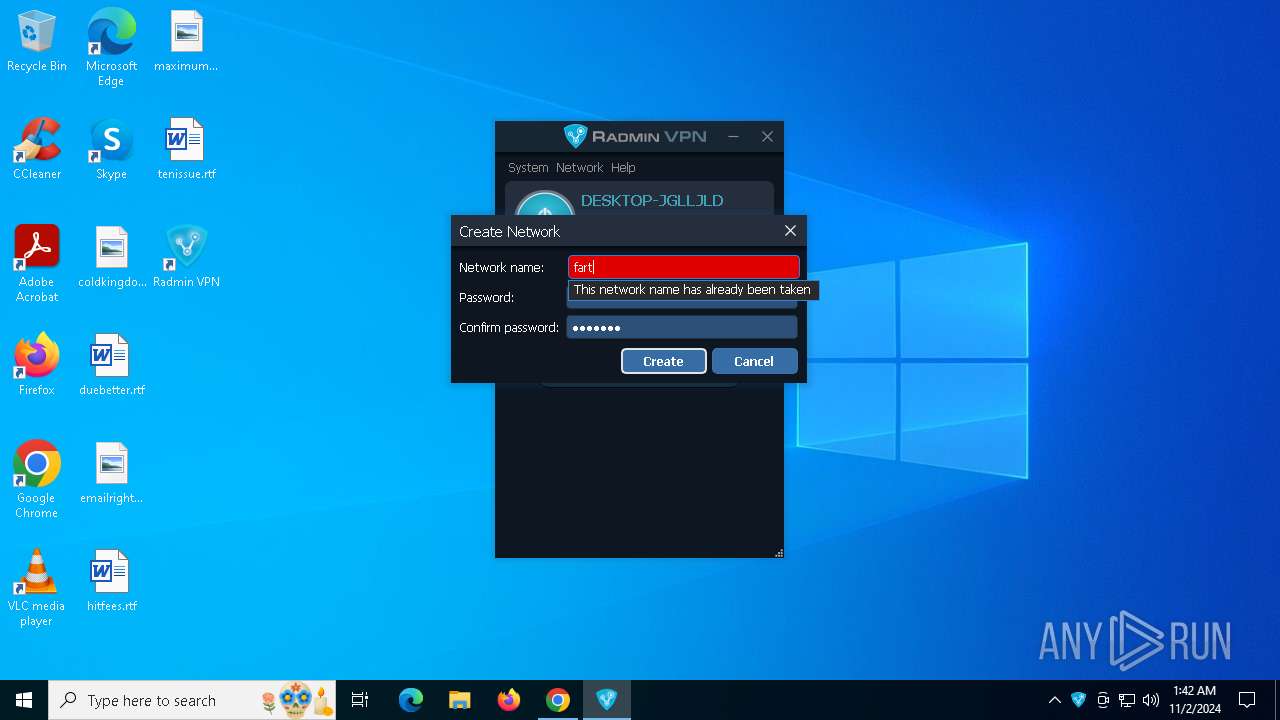Select the hitfees.rtf document icon
Screen dimensions: 1280x720
pyautogui.click(x=111, y=582)
